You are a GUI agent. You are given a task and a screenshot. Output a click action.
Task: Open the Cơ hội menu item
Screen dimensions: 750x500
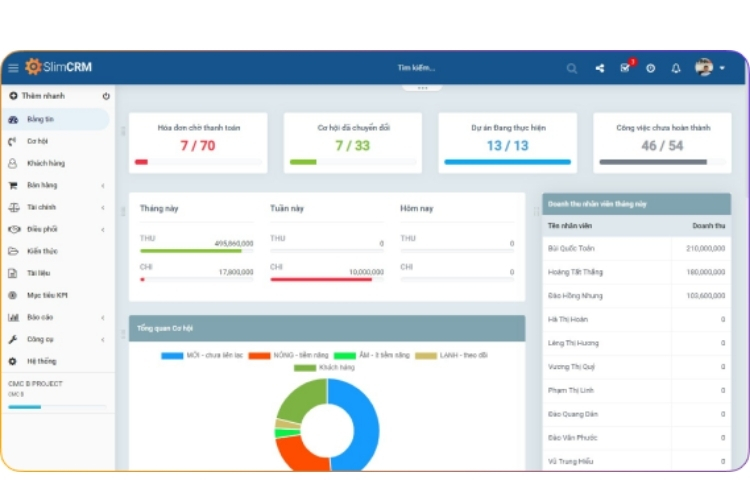pyautogui.click(x=38, y=141)
